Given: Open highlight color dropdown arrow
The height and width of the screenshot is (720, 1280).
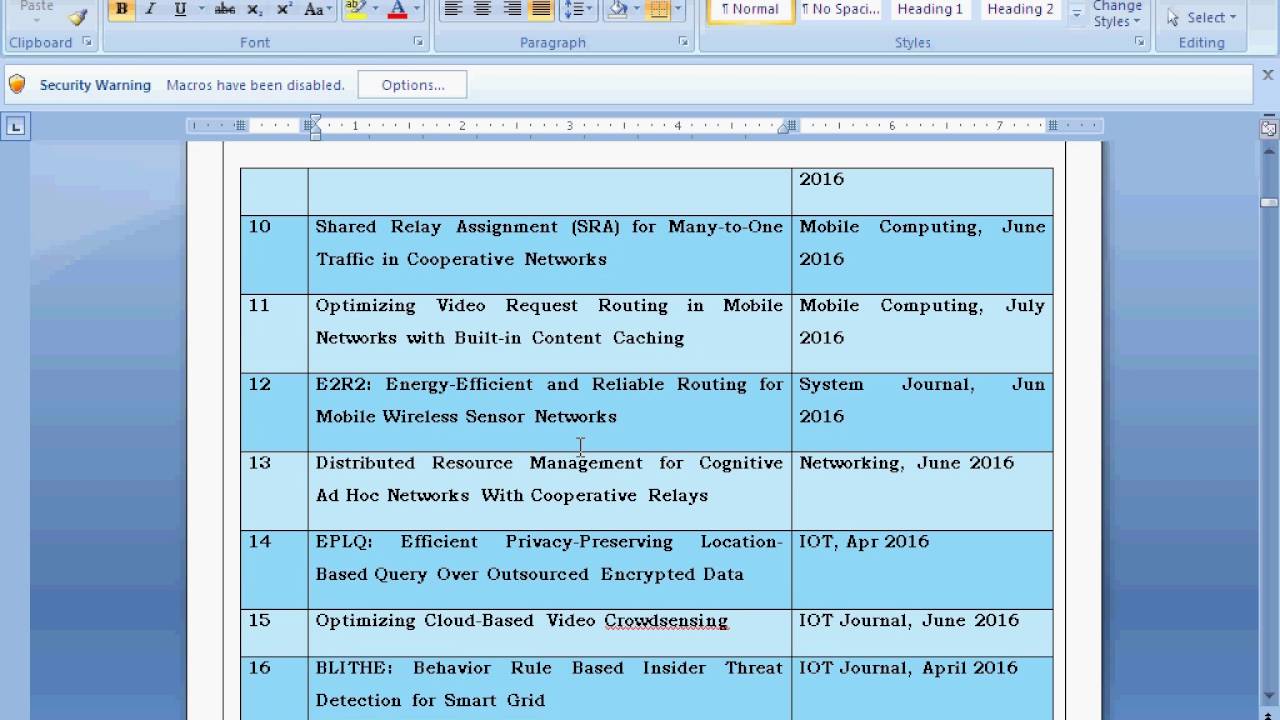Looking at the screenshot, I should [x=375, y=9].
